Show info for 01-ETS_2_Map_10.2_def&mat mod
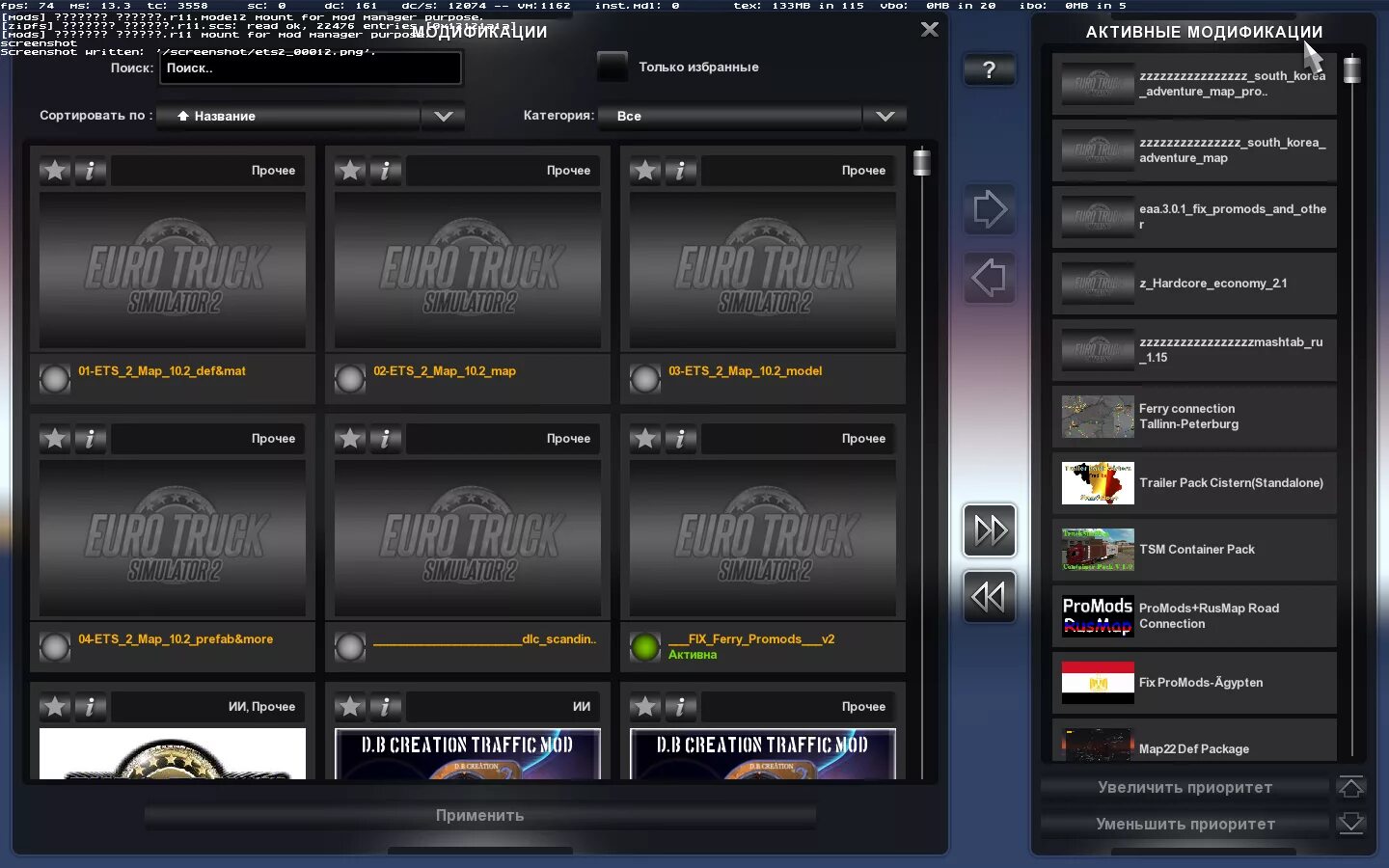Image resolution: width=1389 pixels, height=868 pixels. [90, 171]
